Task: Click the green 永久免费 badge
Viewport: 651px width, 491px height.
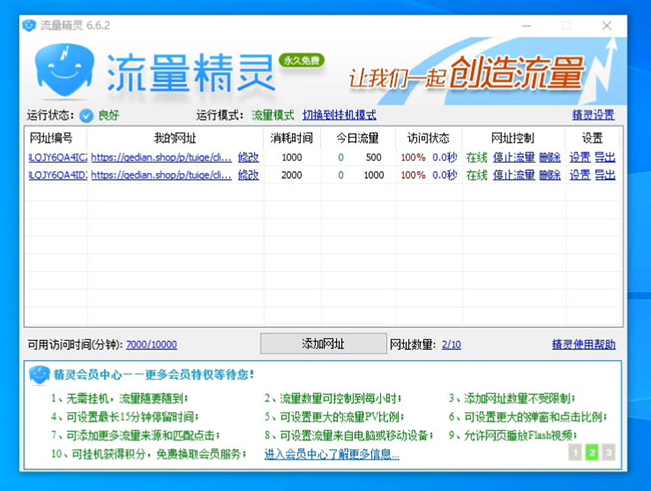Action: 301,61
